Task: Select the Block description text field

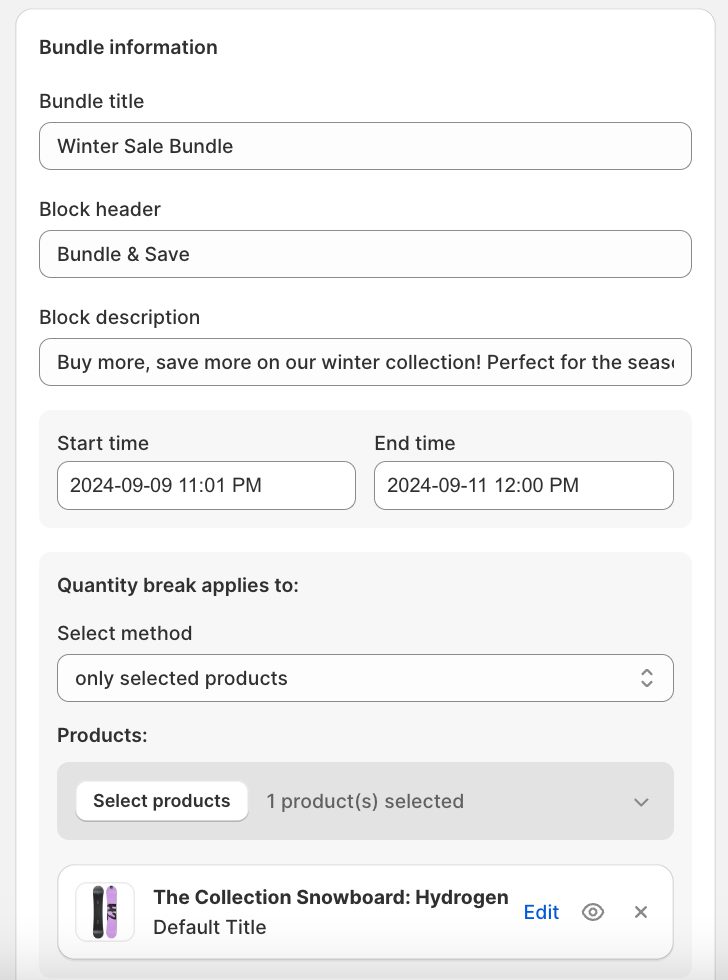Action: point(365,362)
